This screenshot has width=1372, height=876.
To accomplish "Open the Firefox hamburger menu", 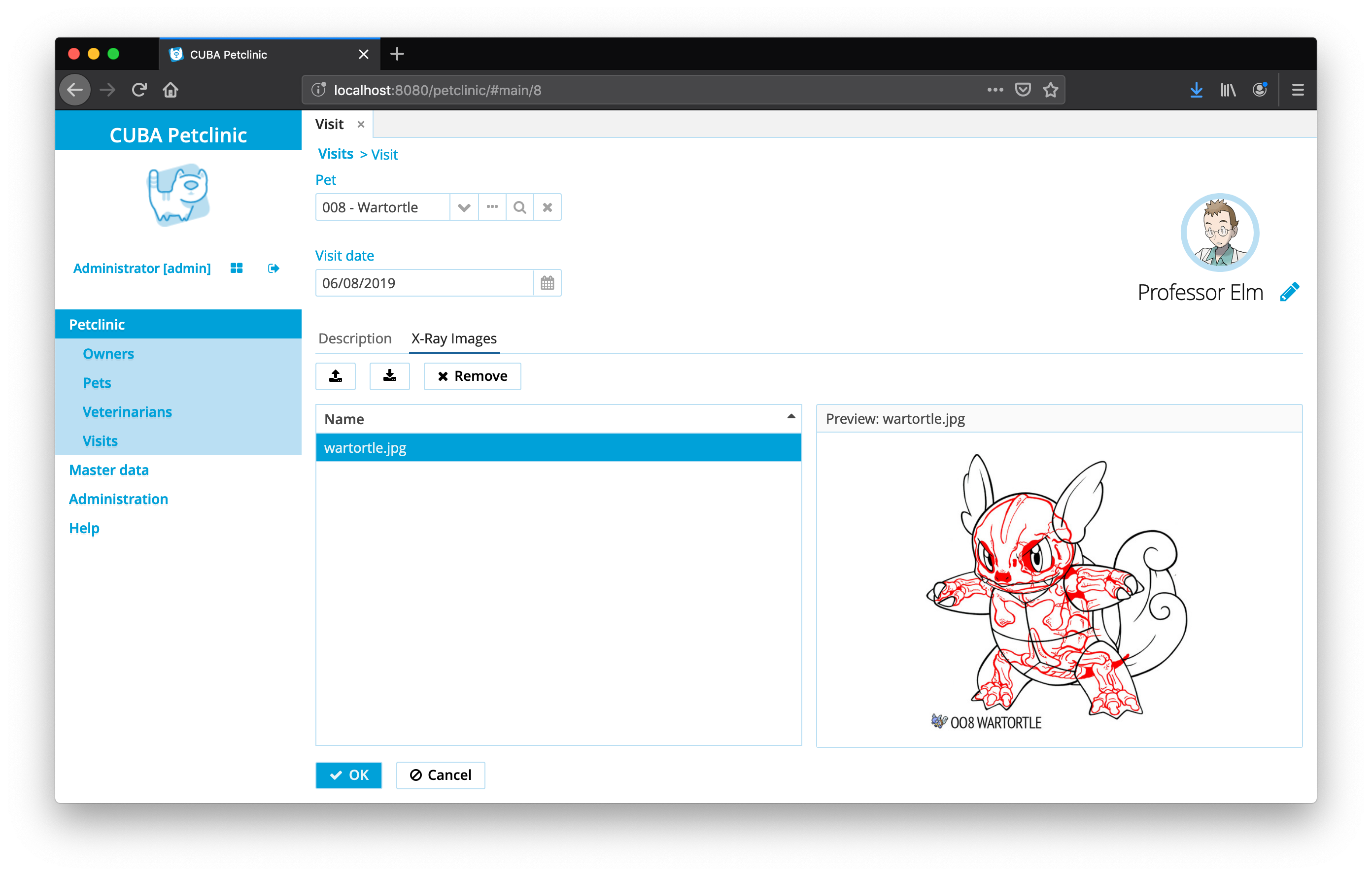I will [x=1298, y=90].
